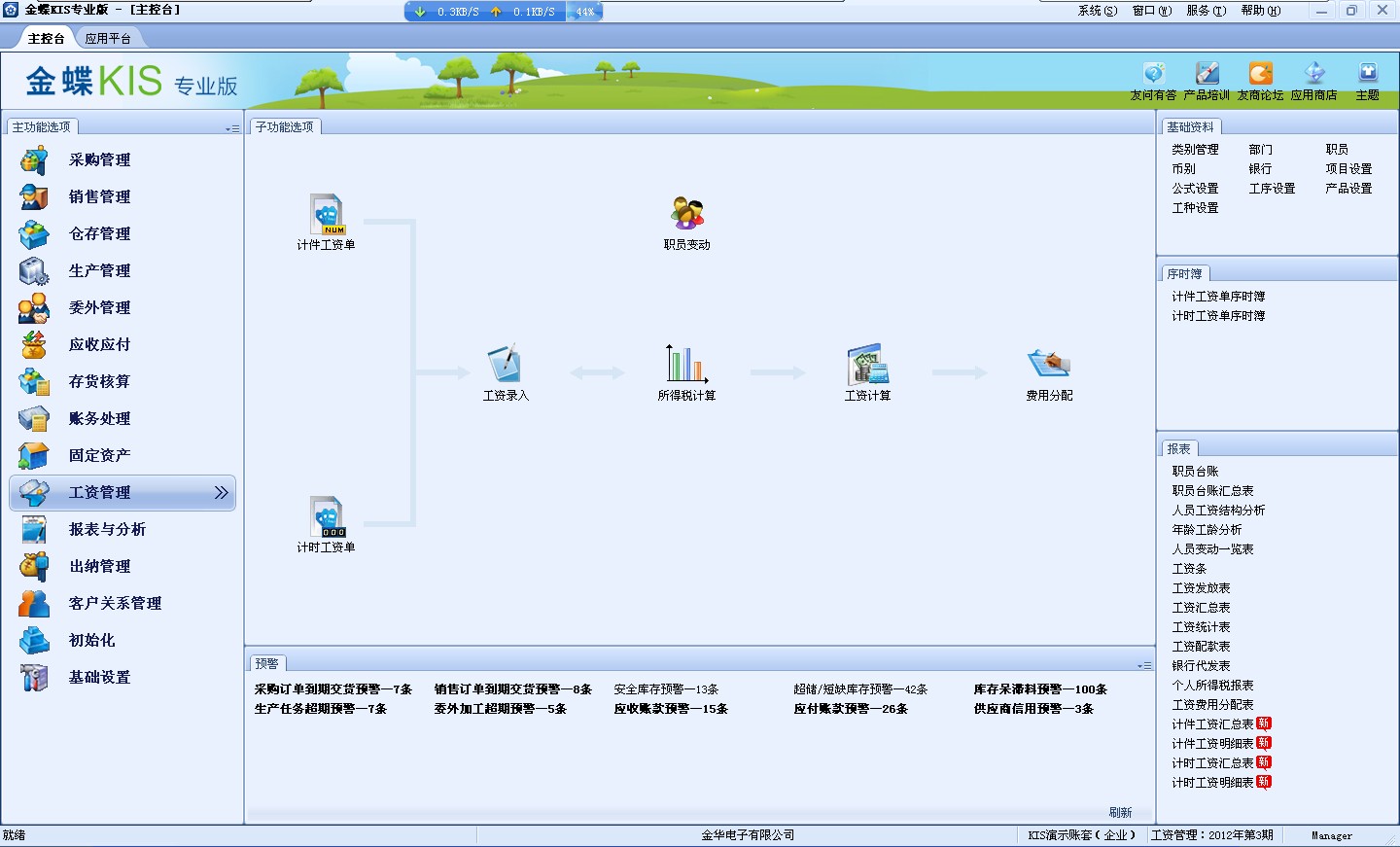The width and height of the screenshot is (1400, 847).
Task: Click 超储/短缺库存预警—42条 alert
Action: point(860,689)
